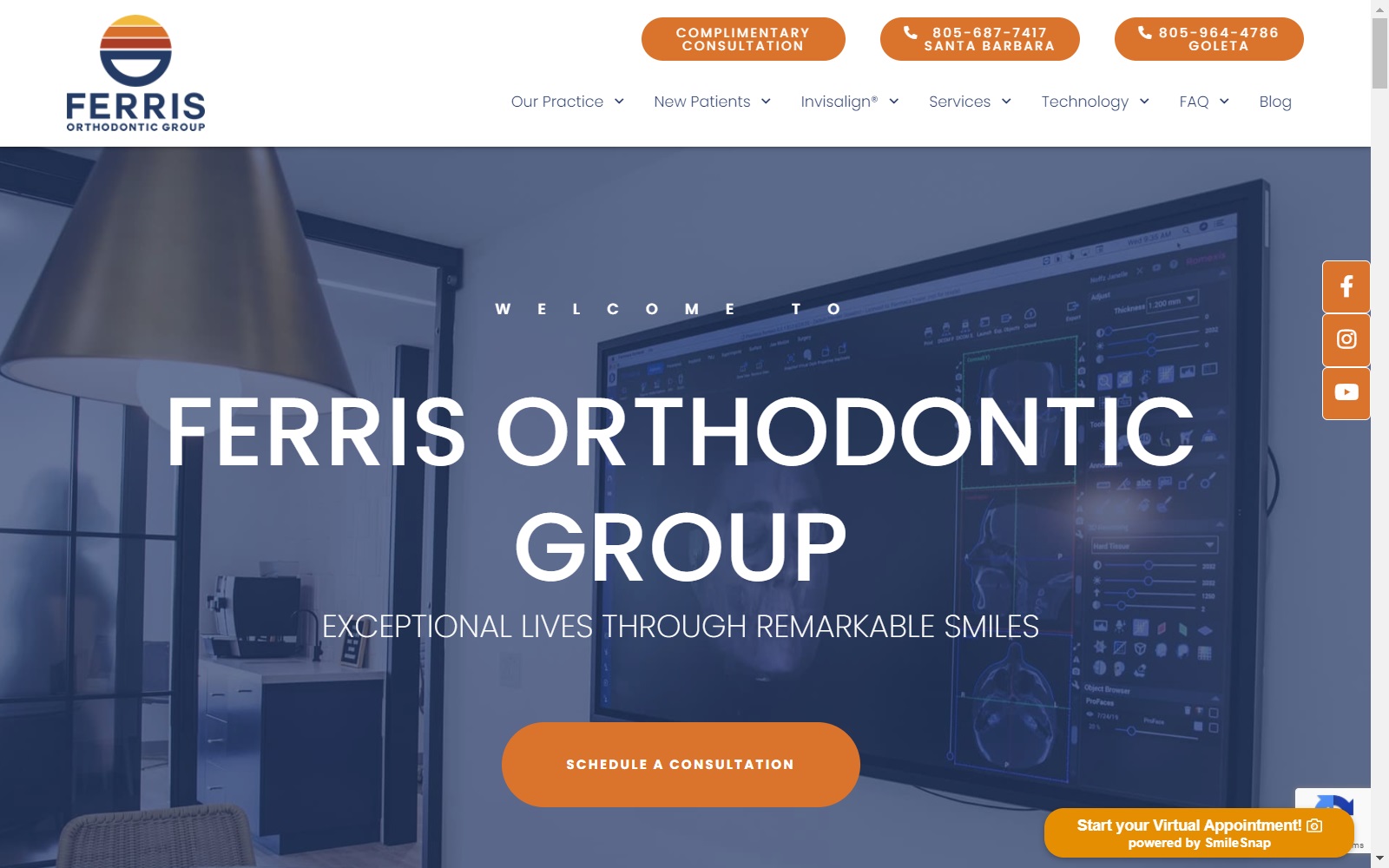Call the Santa Barbara office number
This screenshot has height=868, width=1389.
click(979, 39)
